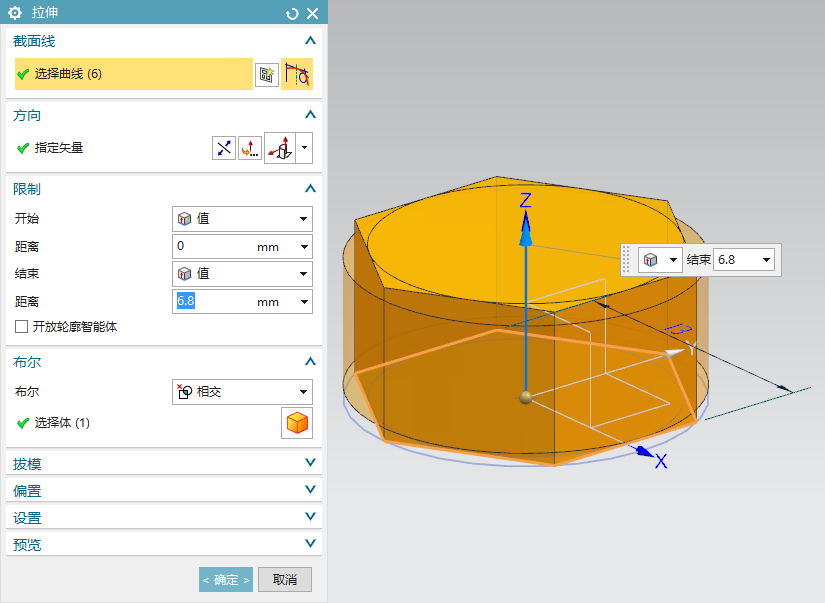Click the gold origin sphere in the viewport
The image size is (825, 603).
point(526,397)
